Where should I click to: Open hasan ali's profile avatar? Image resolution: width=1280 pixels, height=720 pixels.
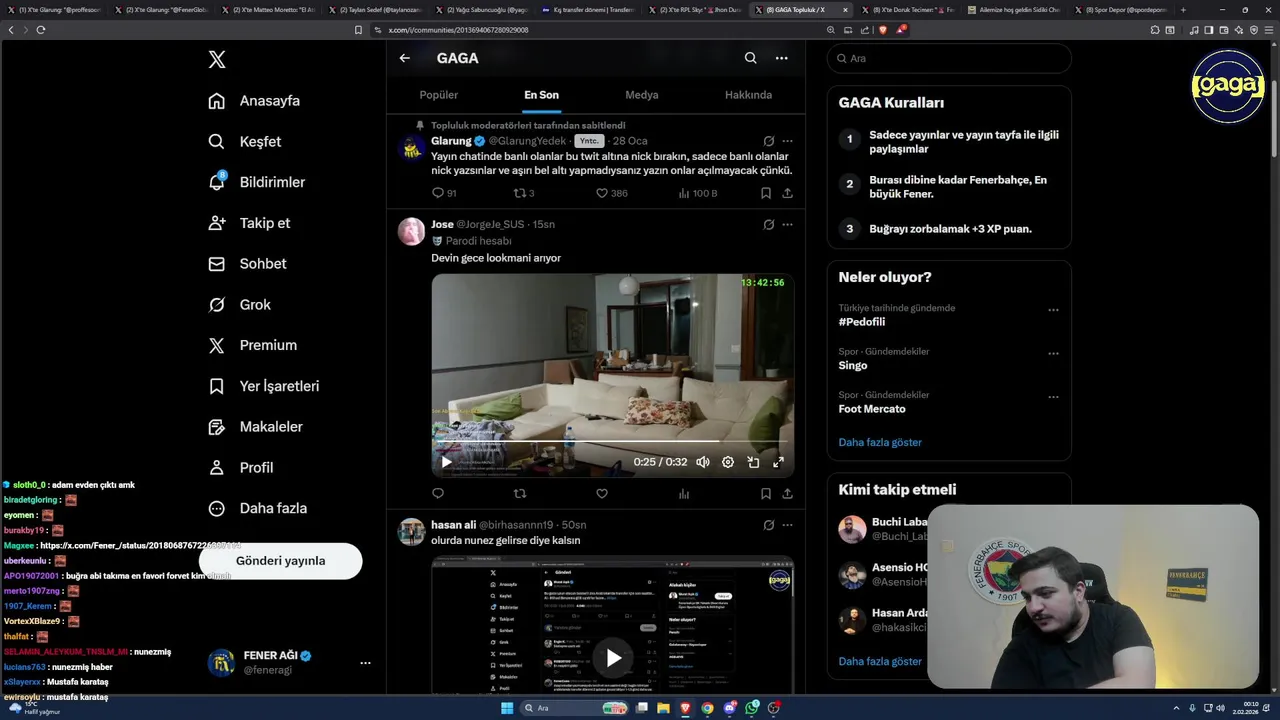[x=411, y=531]
